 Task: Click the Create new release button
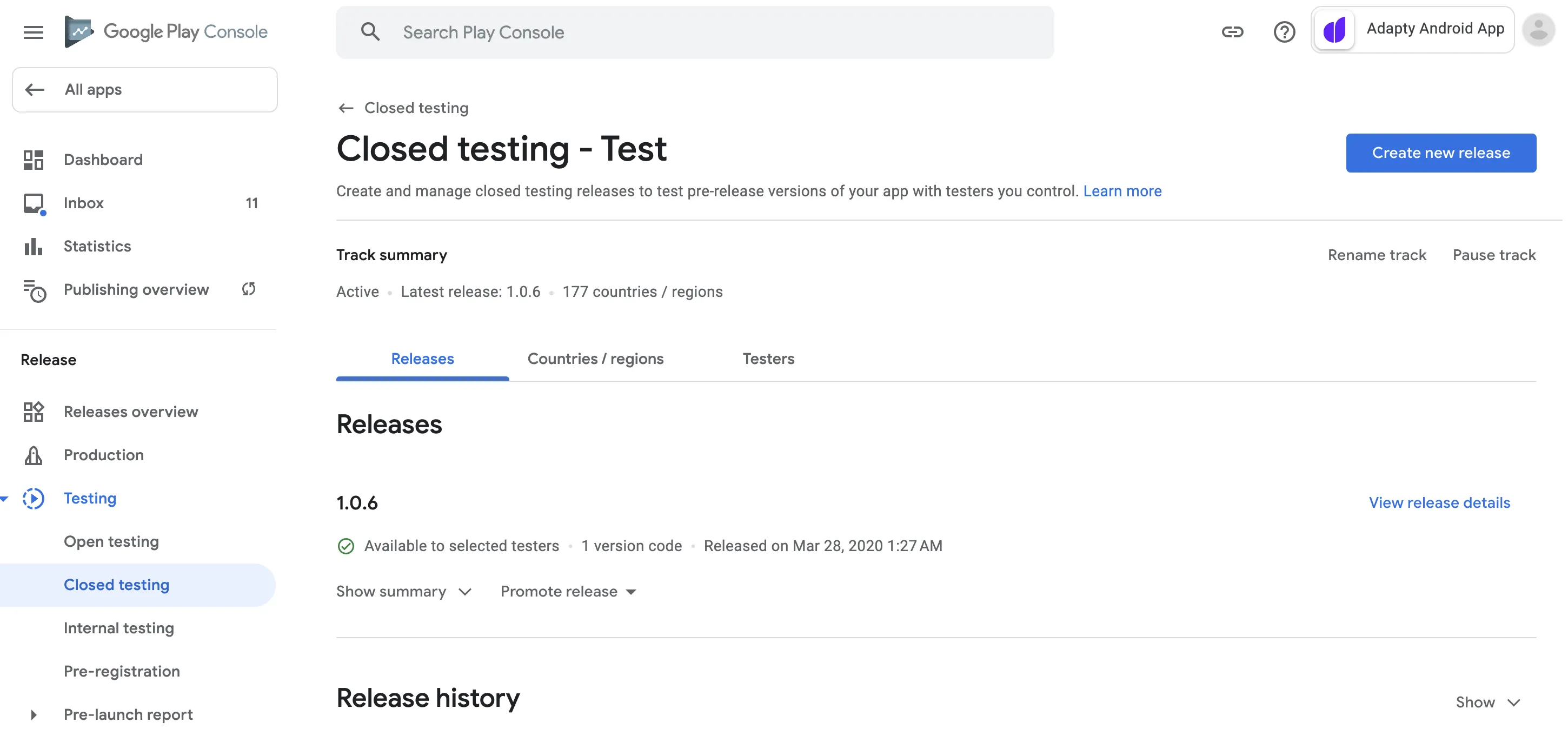coord(1440,153)
